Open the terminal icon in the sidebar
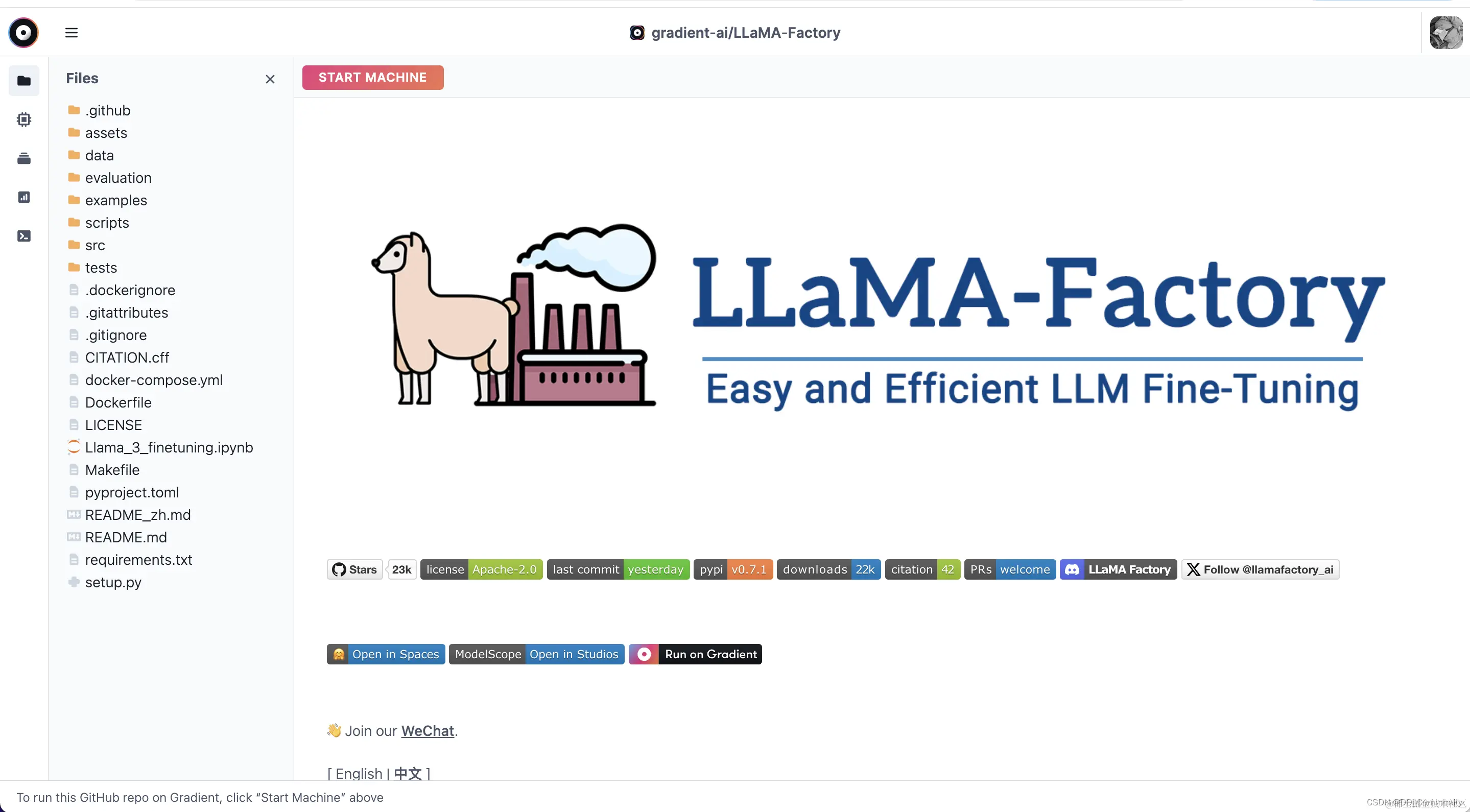Screen dimensions: 1470x812 24,235
